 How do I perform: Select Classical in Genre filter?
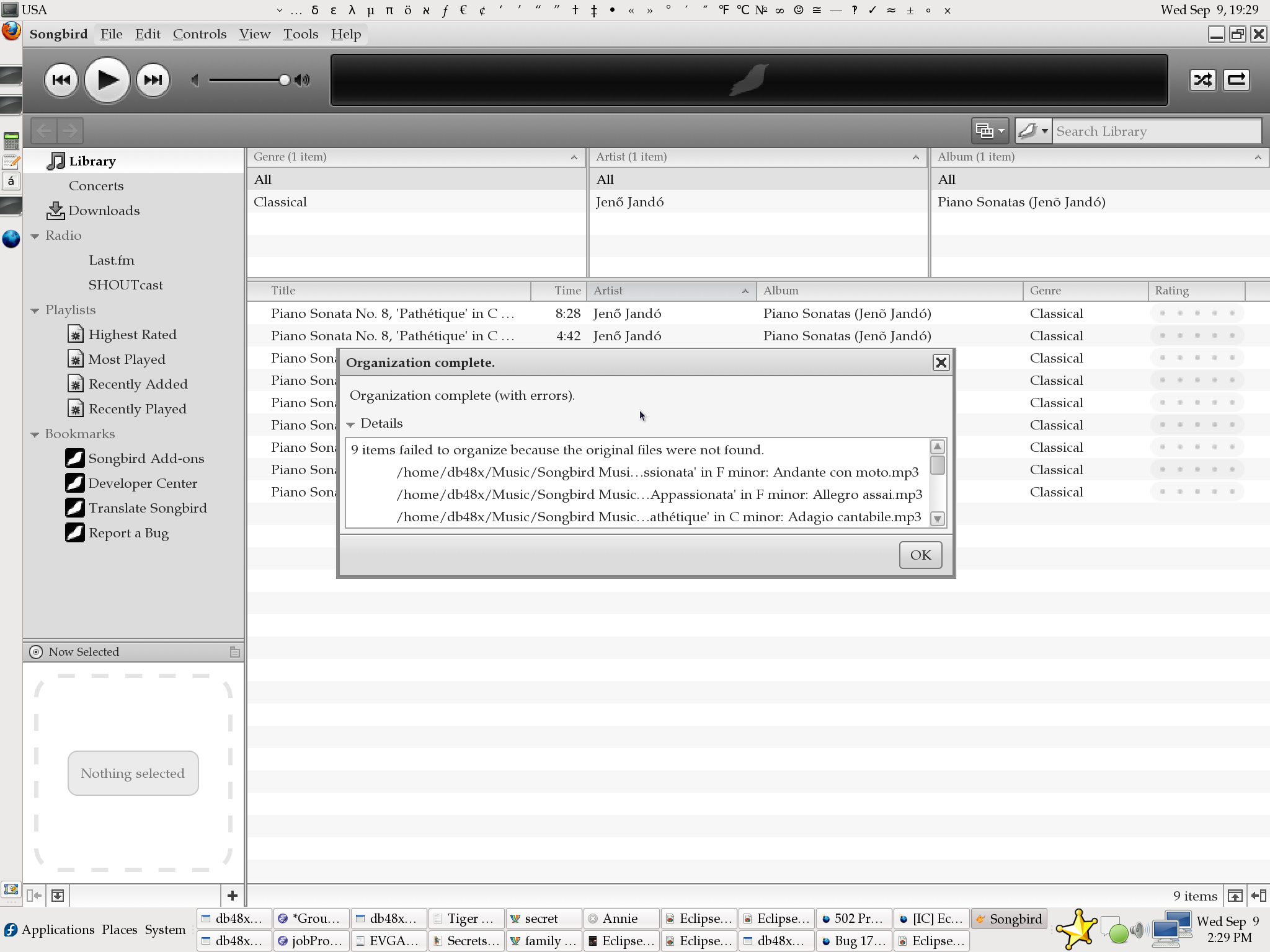click(x=416, y=201)
